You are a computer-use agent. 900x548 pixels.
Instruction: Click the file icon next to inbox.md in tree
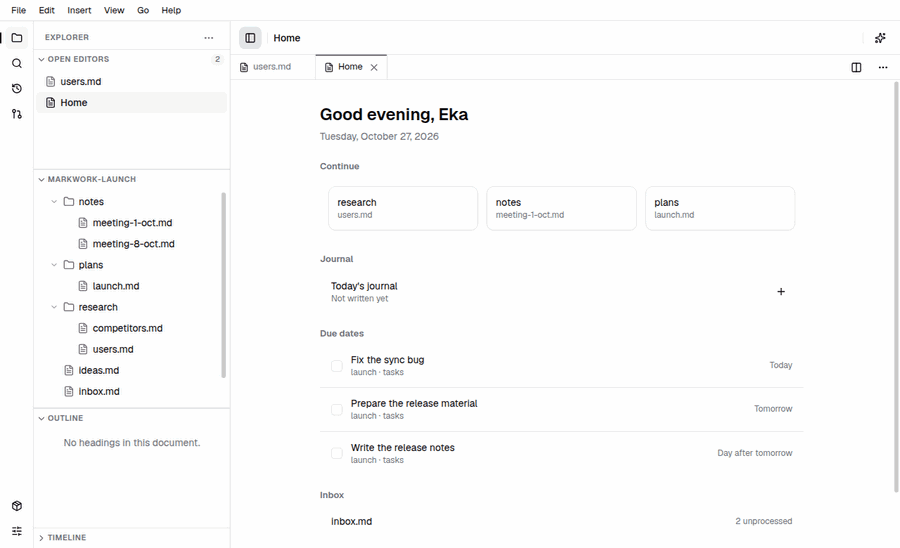[x=69, y=391]
